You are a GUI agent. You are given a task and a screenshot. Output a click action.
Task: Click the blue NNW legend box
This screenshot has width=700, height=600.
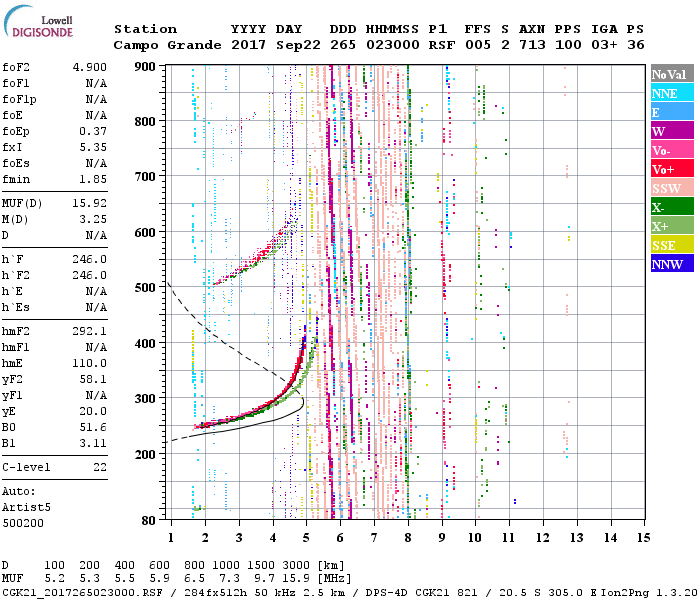point(672,264)
